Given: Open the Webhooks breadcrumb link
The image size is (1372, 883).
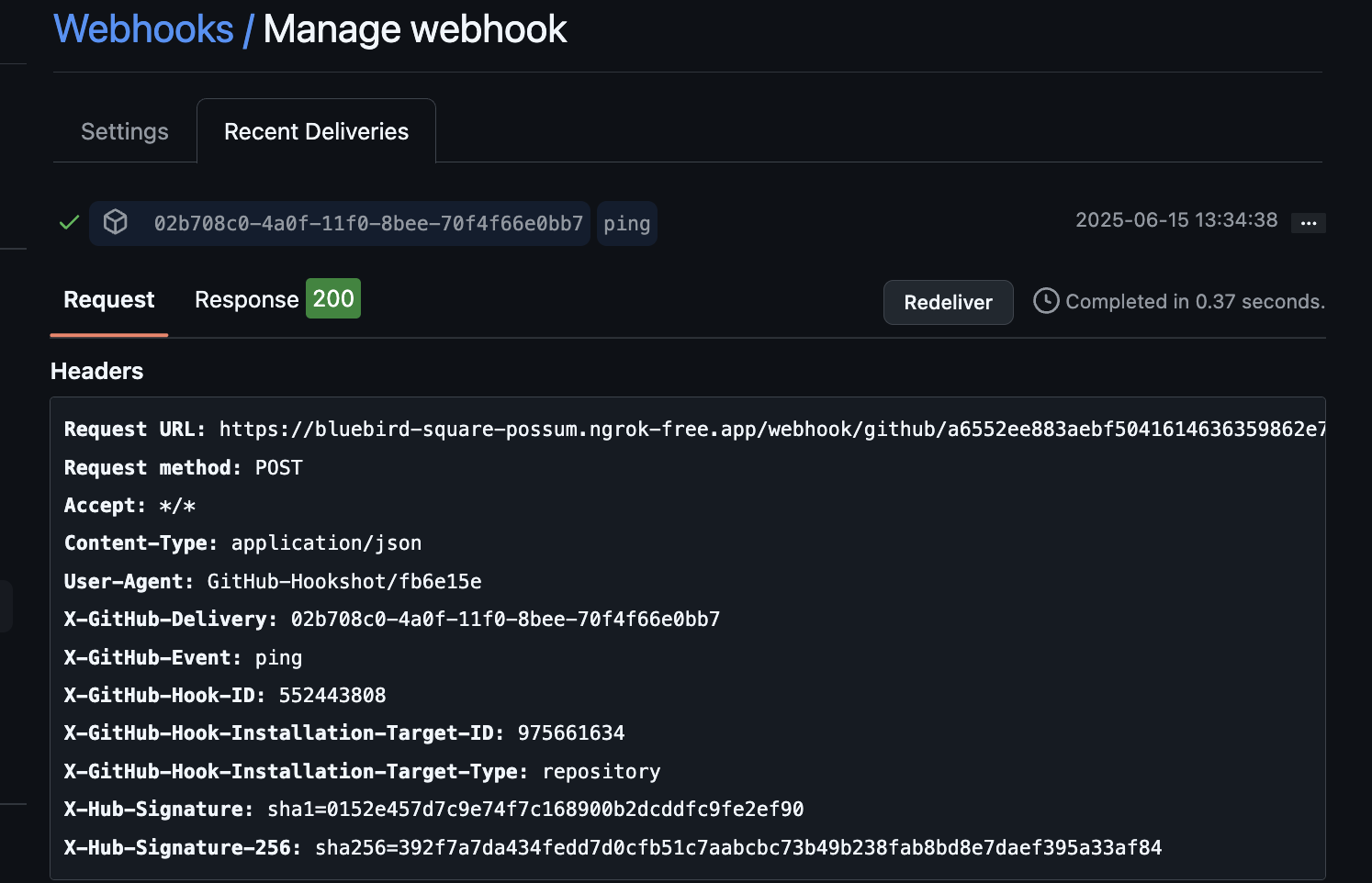Looking at the screenshot, I should [x=143, y=29].
